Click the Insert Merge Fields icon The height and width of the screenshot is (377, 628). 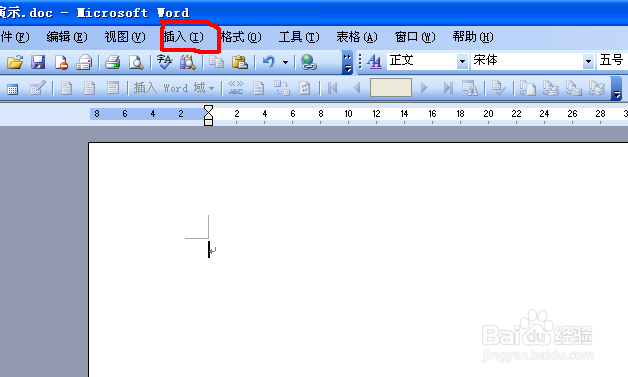(x=113, y=88)
